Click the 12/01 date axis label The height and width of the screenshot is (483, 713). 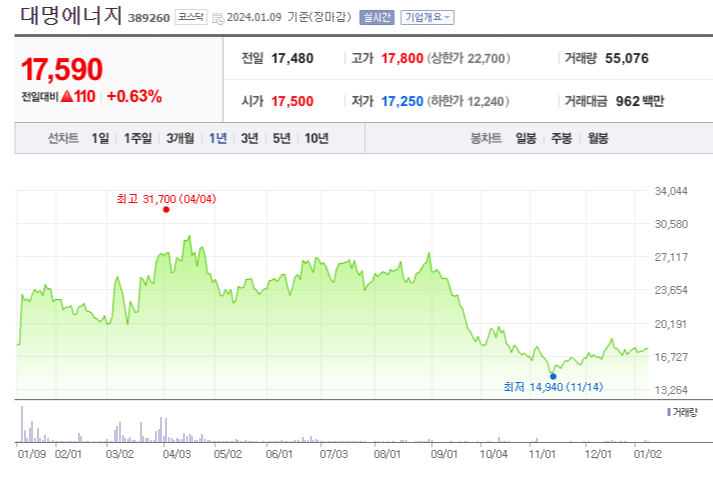point(598,454)
